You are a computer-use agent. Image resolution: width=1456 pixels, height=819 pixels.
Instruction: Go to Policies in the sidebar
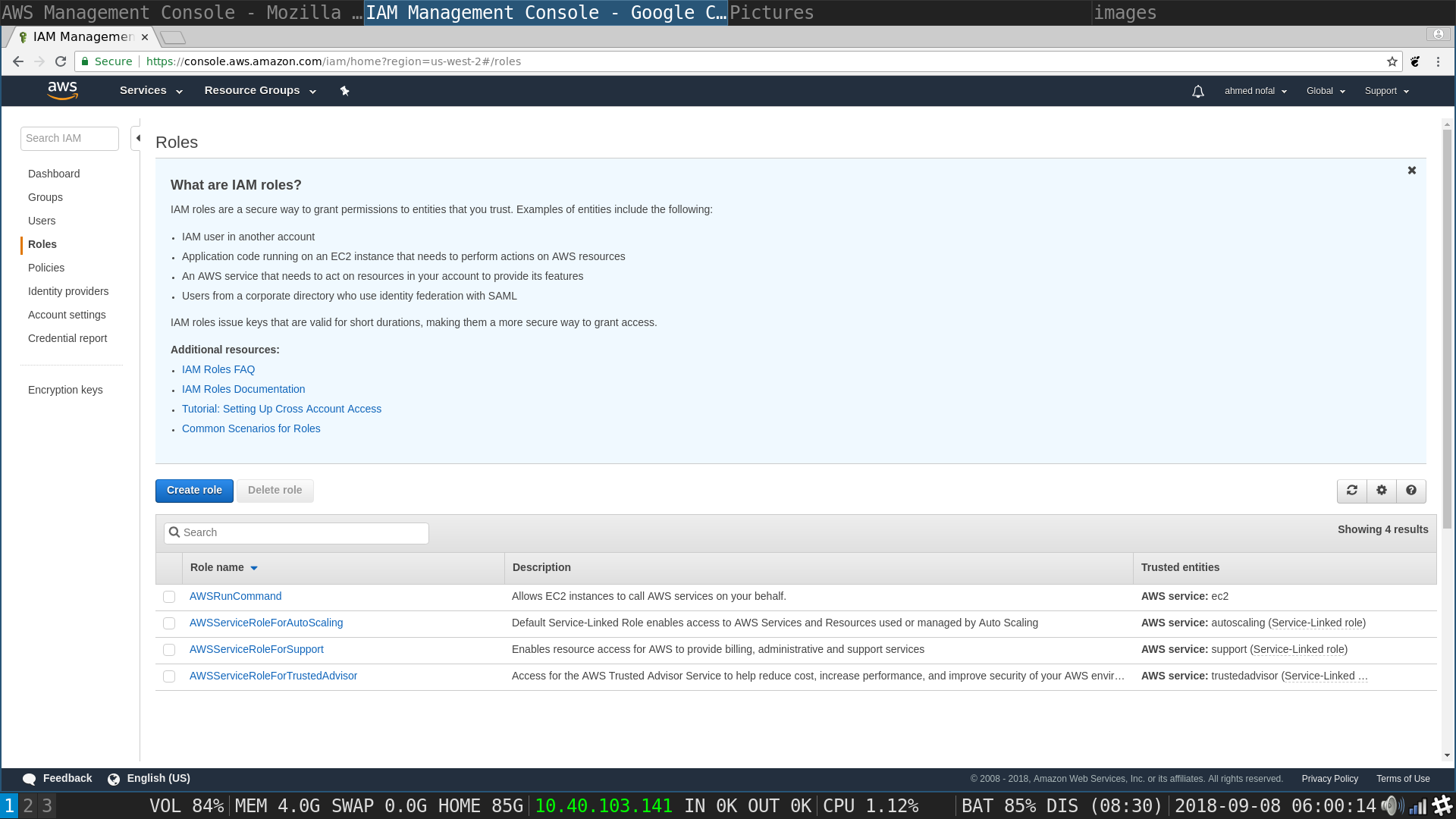(46, 268)
